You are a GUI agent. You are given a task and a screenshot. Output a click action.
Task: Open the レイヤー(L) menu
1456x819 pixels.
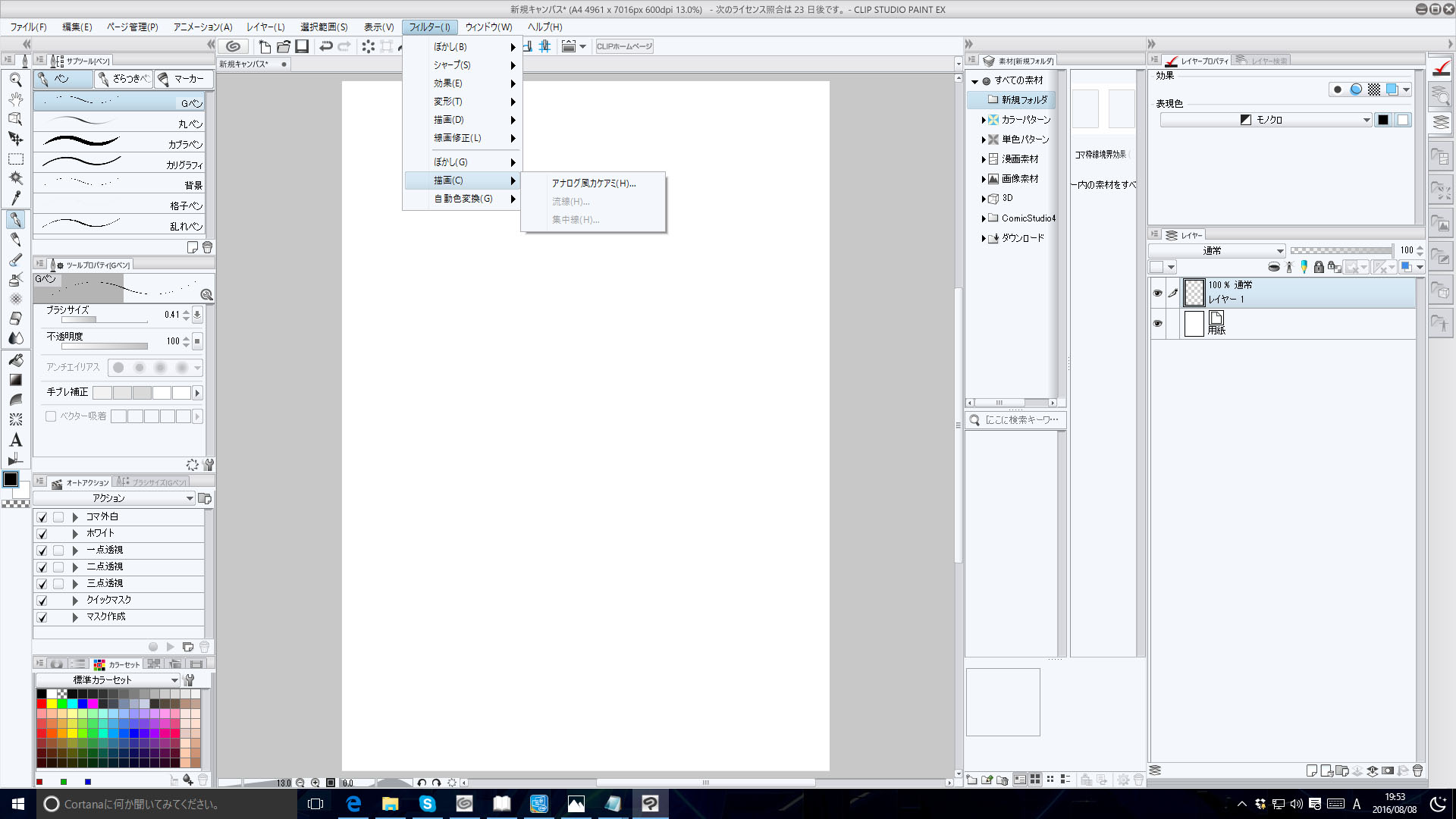(265, 27)
